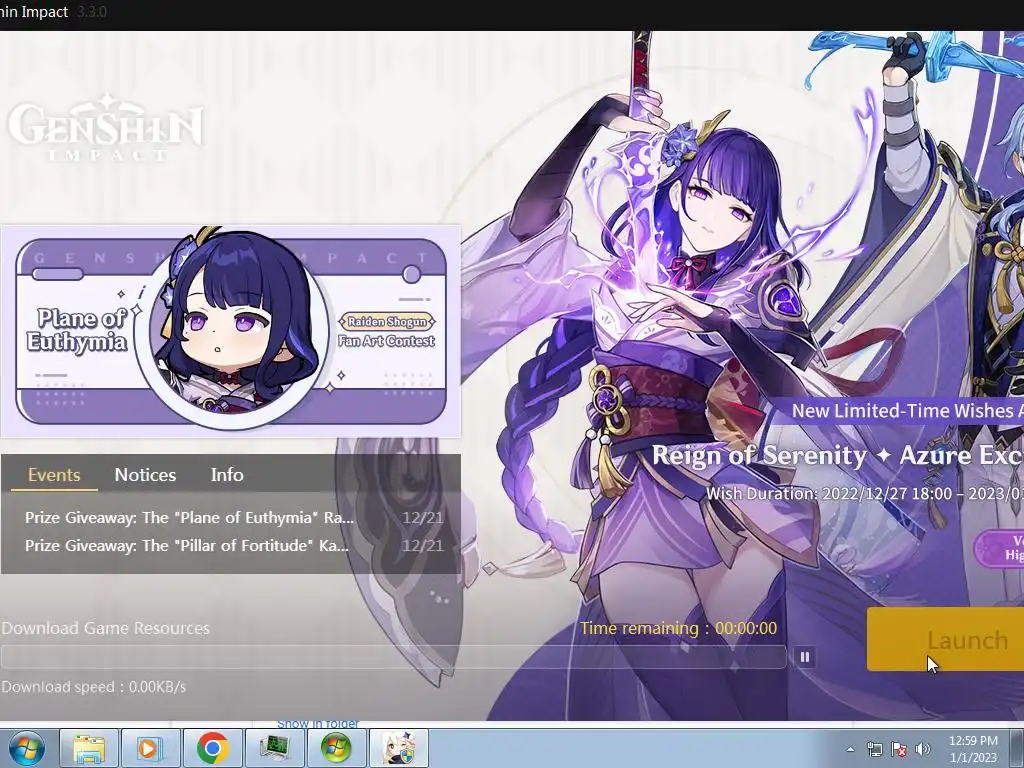This screenshot has height=768, width=1024.
Task: Open Windows Explorer from the taskbar
Action: pos(89,748)
